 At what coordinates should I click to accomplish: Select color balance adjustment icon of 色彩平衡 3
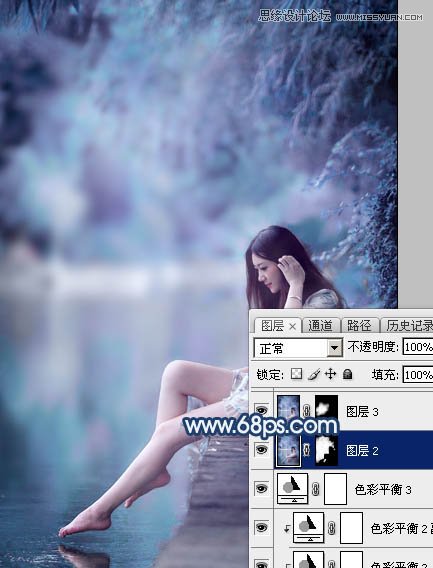292,488
